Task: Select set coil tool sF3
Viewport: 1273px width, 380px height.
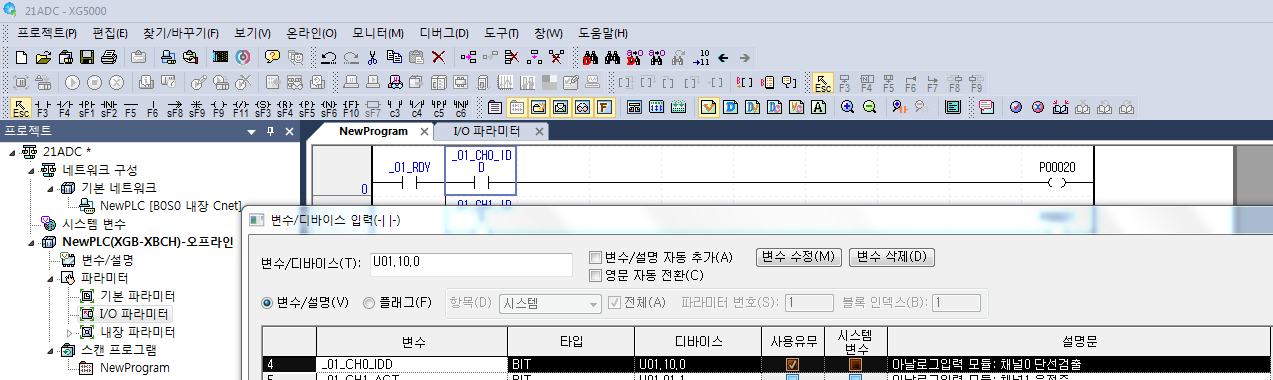Action: coord(263,107)
